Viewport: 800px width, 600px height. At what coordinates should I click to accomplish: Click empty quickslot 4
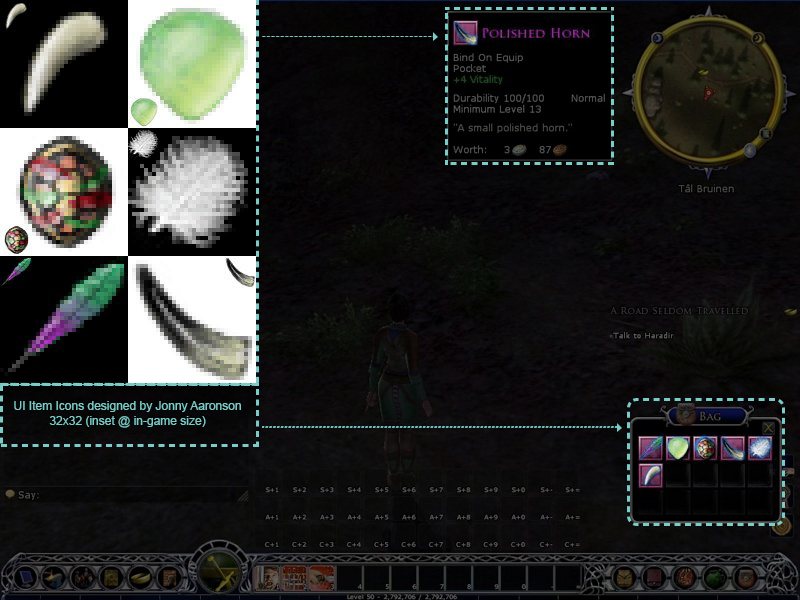click(x=350, y=578)
